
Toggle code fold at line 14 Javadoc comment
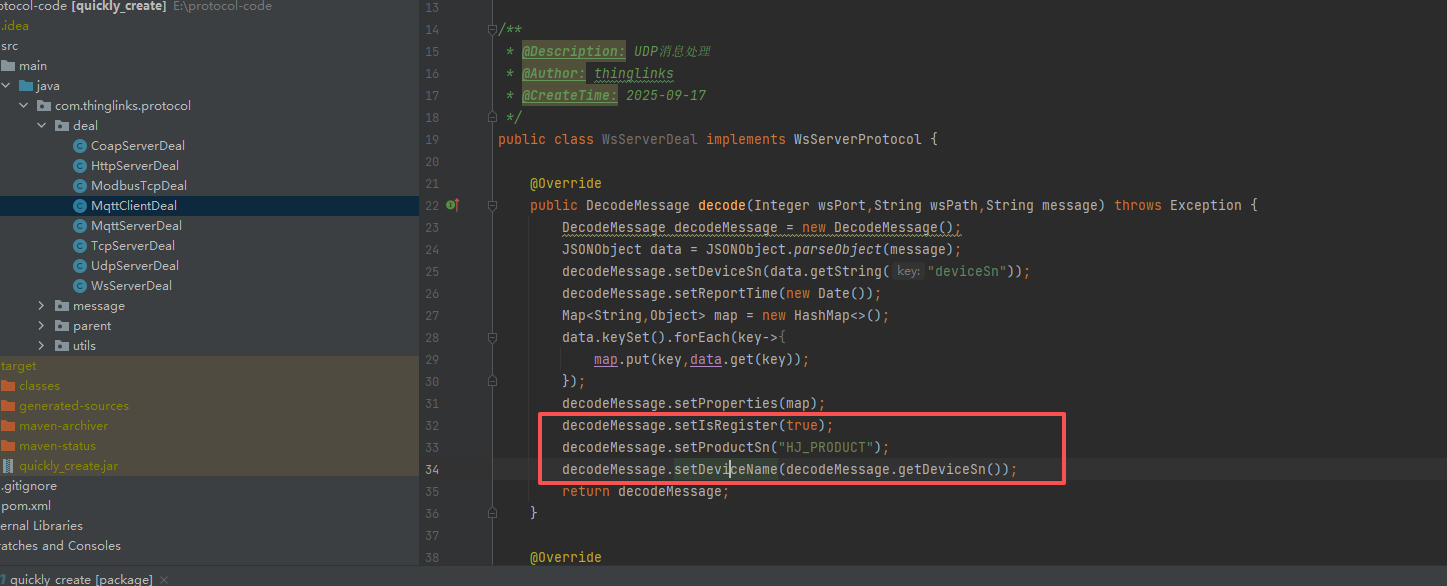coord(492,30)
